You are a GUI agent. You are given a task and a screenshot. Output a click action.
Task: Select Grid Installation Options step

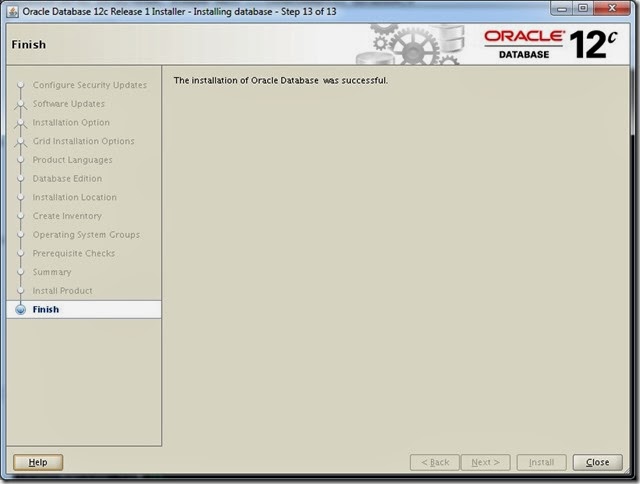83,141
